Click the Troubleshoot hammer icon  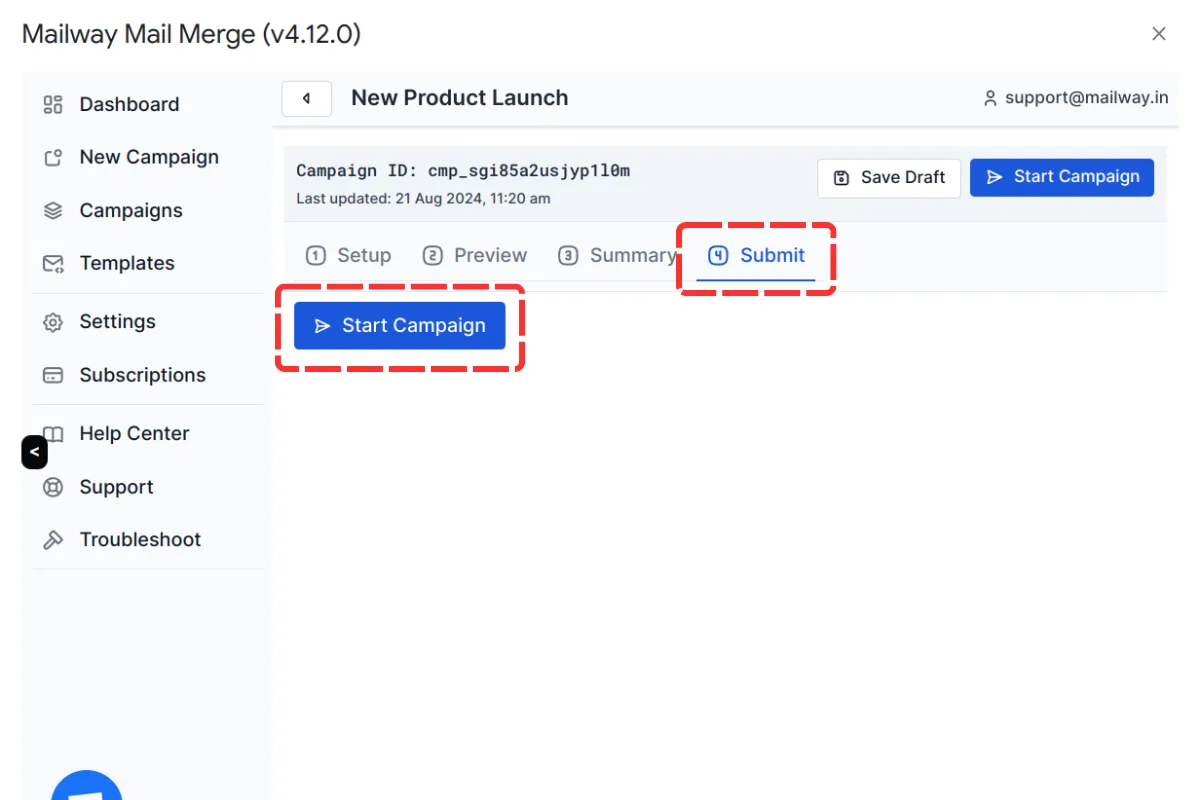[x=53, y=540]
